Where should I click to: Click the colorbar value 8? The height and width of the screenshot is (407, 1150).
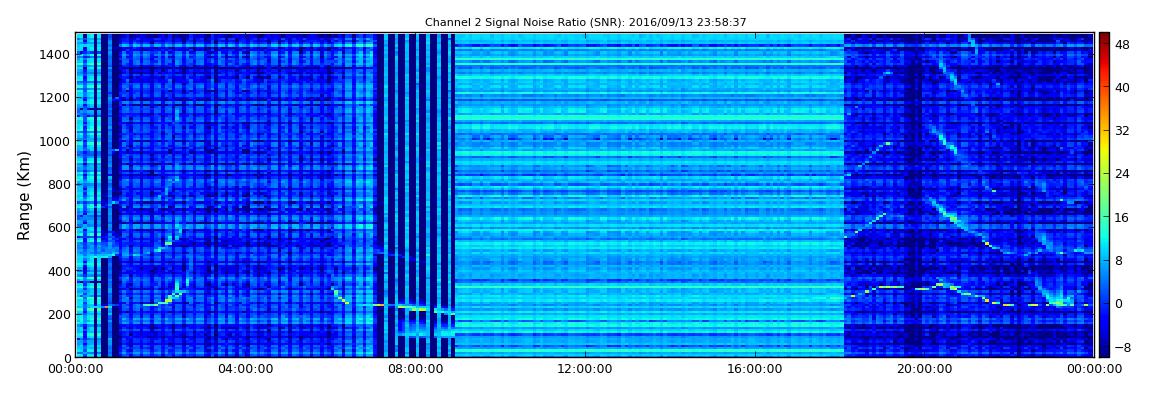click(1119, 260)
